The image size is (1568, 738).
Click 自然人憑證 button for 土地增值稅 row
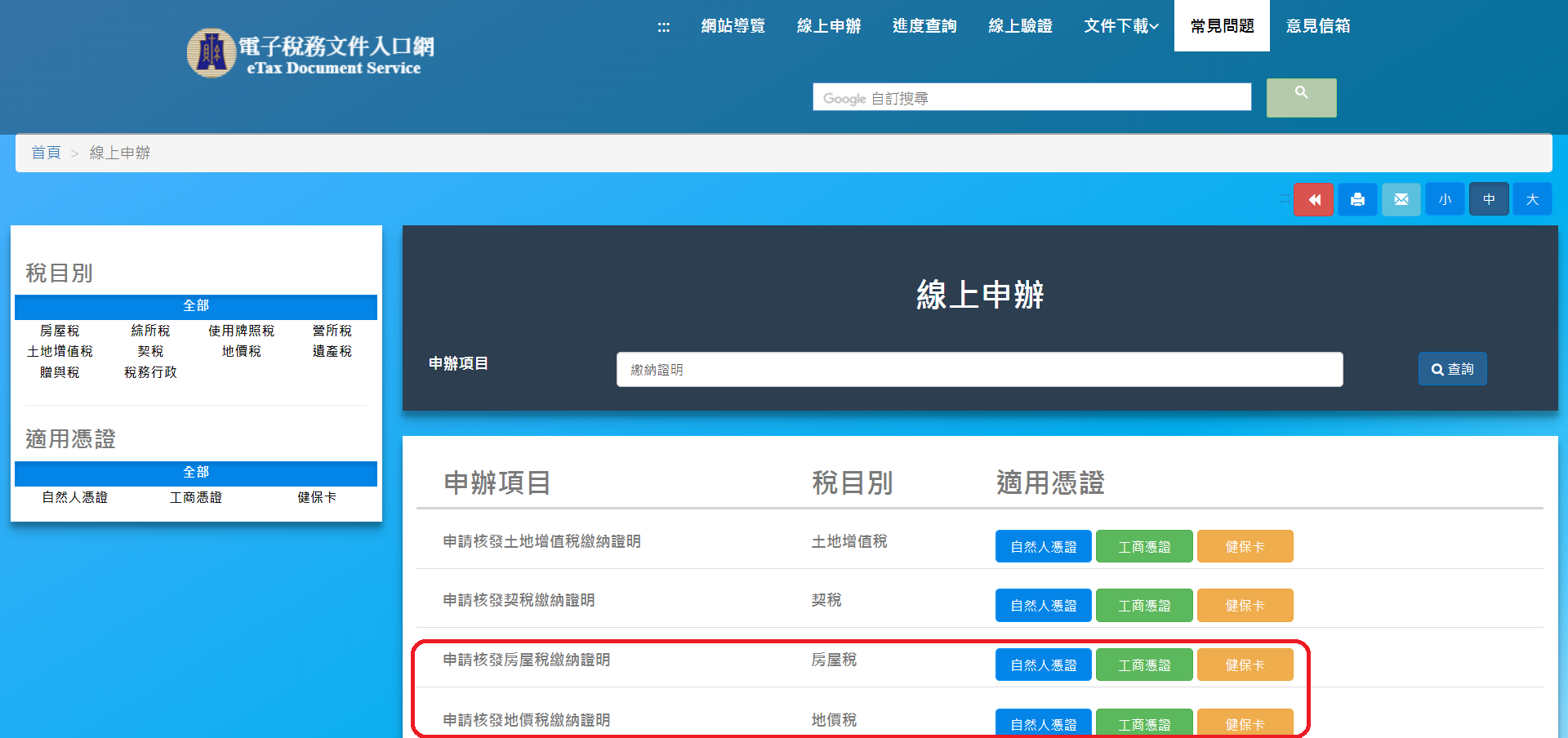(x=1043, y=547)
